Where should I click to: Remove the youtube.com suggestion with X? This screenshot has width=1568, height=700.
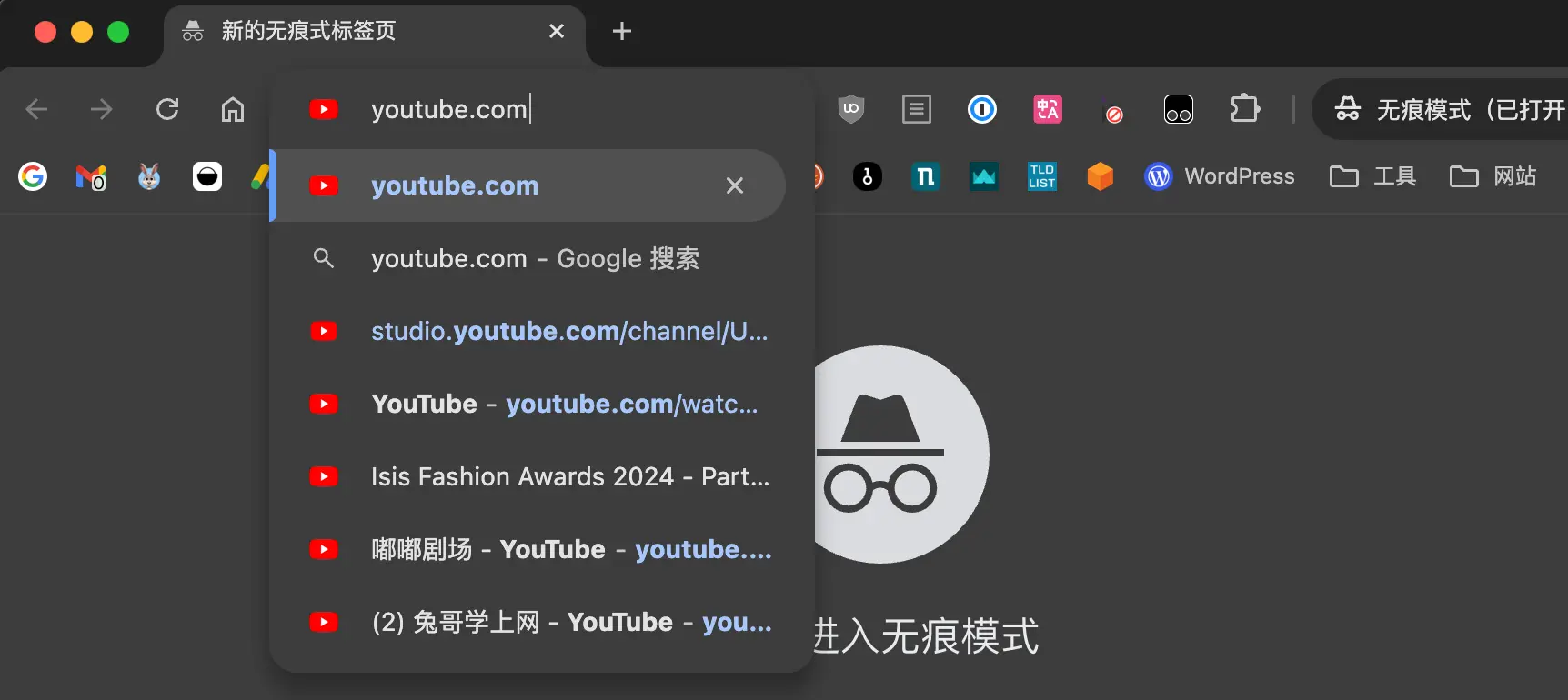coord(735,185)
